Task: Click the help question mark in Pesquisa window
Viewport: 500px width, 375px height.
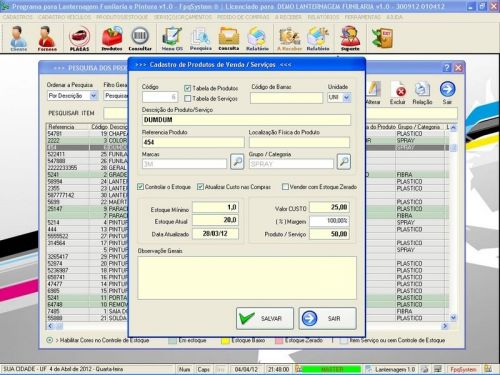Action: pyautogui.click(x=447, y=68)
